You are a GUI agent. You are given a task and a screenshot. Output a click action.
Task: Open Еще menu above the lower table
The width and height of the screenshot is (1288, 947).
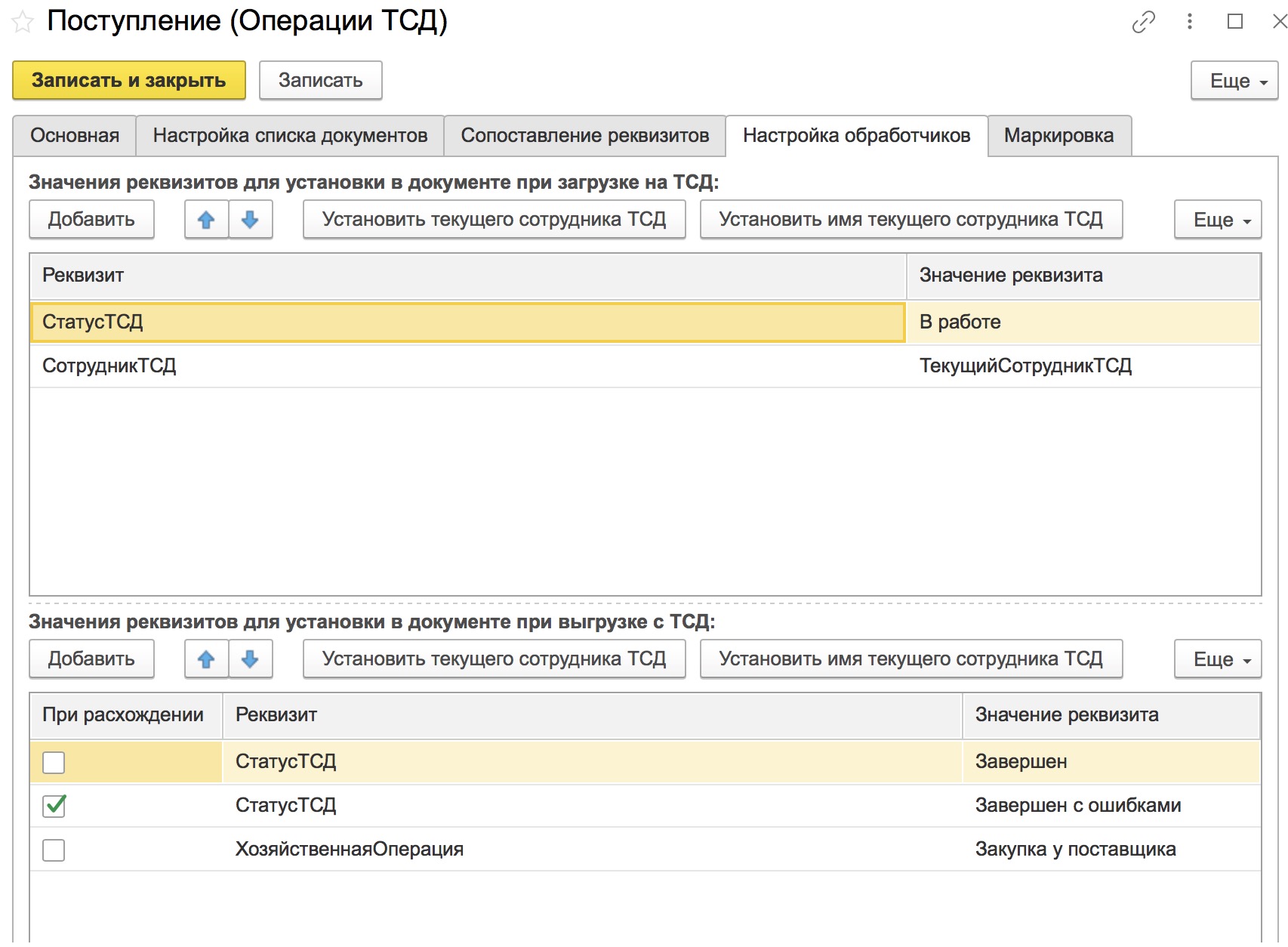click(1218, 659)
